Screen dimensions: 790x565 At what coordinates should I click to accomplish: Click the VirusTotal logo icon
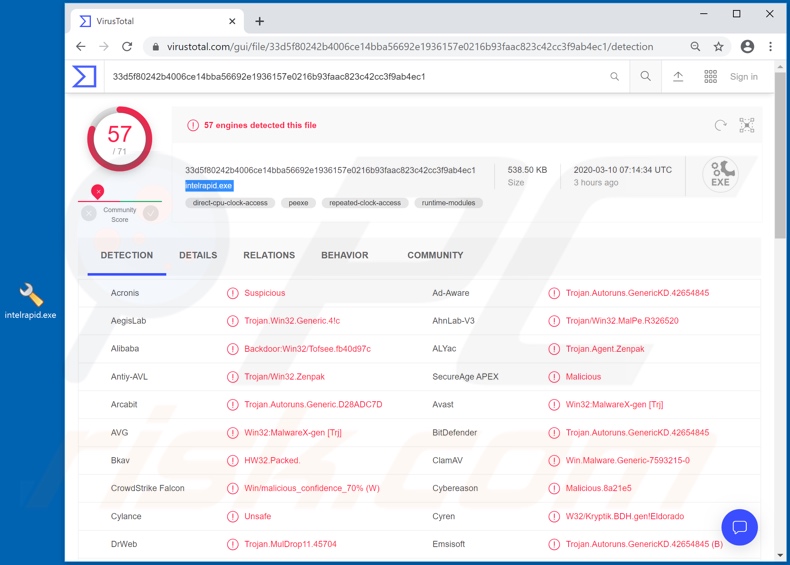(84, 77)
